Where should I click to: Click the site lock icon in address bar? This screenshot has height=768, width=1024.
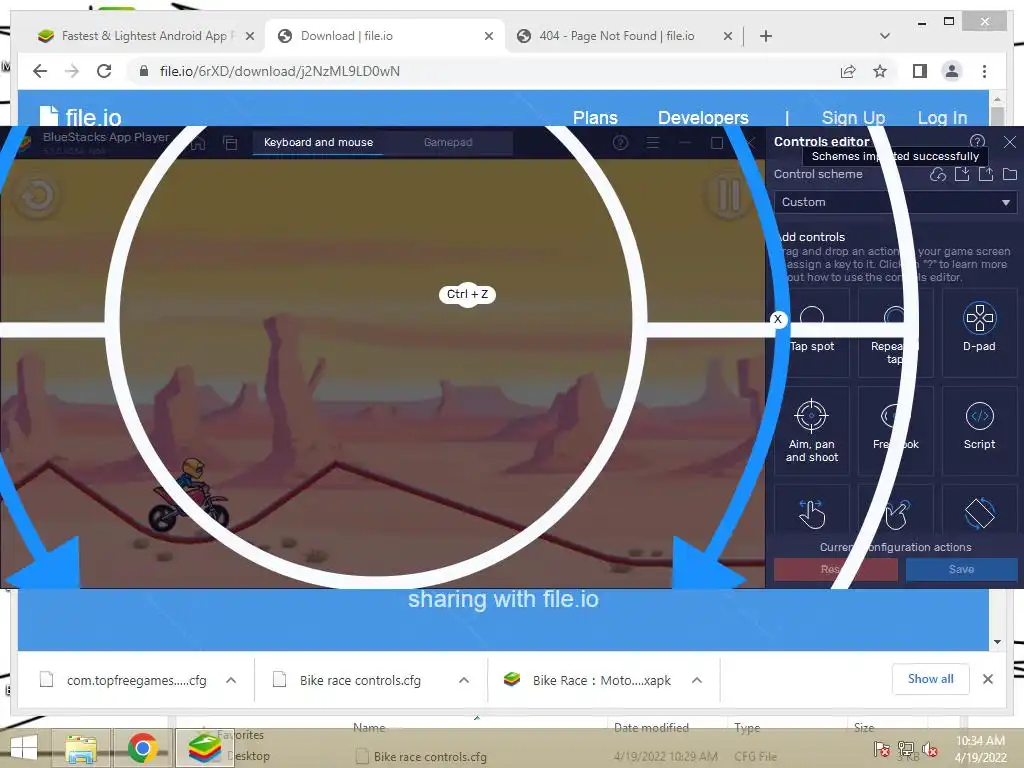[144, 71]
